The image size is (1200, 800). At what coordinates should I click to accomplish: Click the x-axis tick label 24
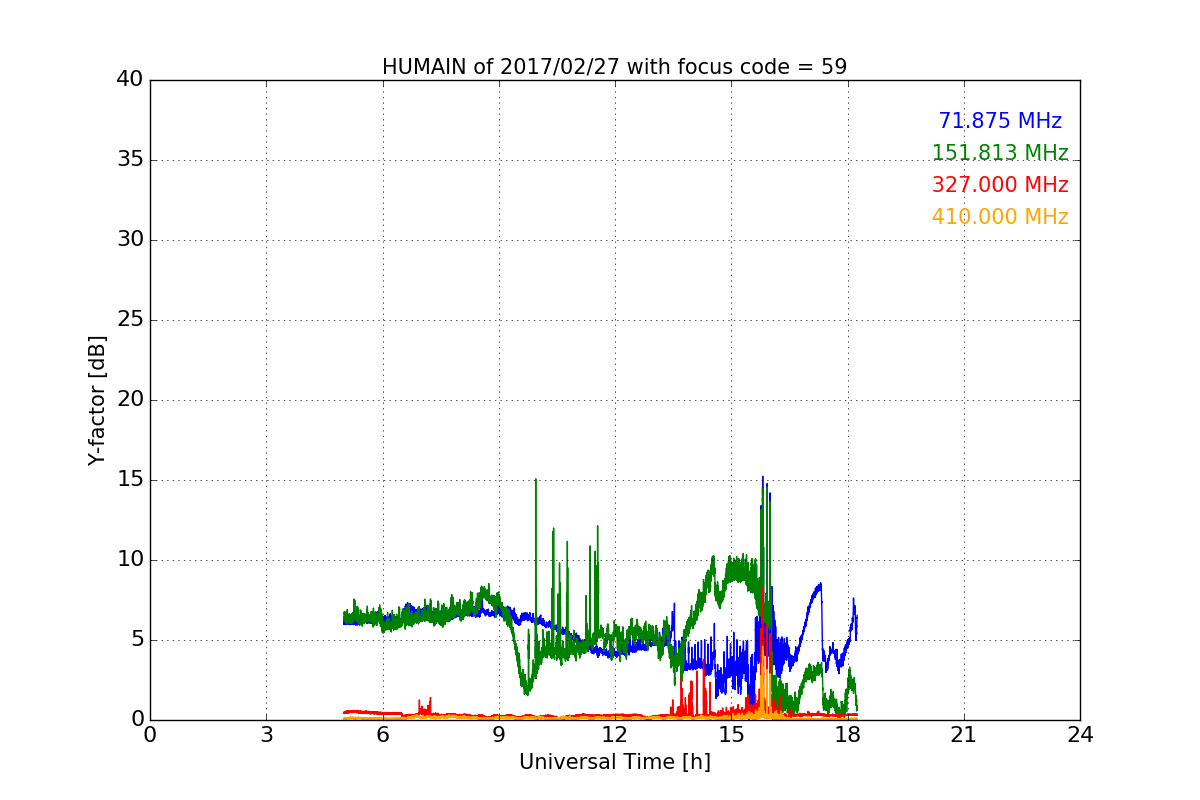(1080, 735)
